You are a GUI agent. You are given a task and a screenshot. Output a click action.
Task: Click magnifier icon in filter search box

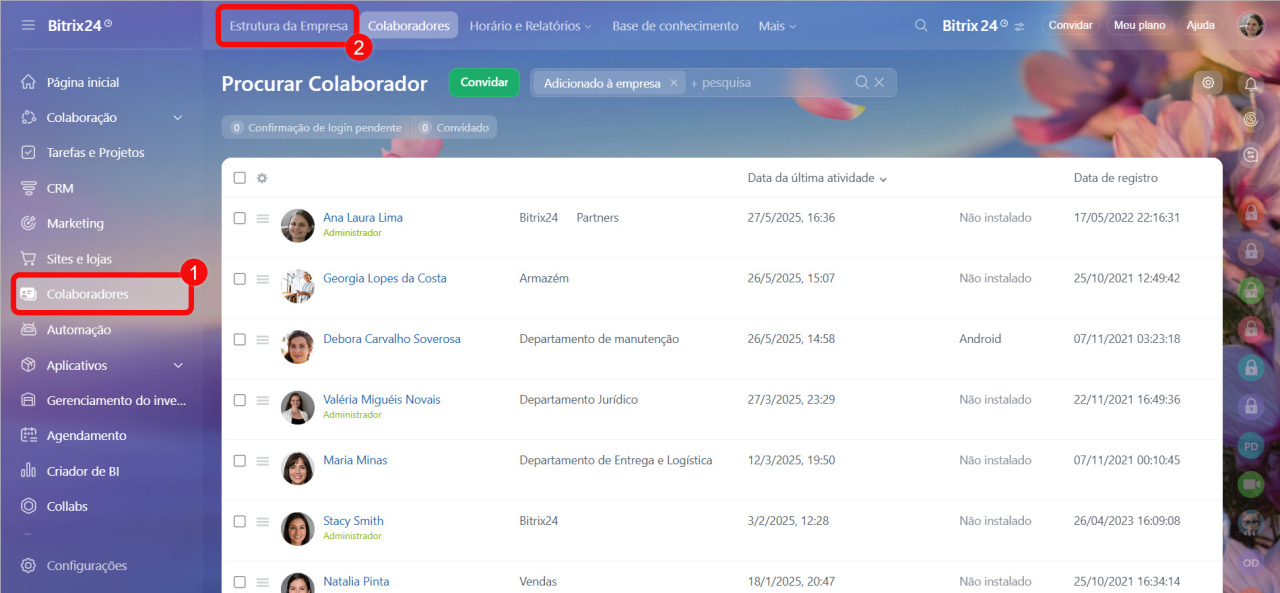(x=862, y=83)
